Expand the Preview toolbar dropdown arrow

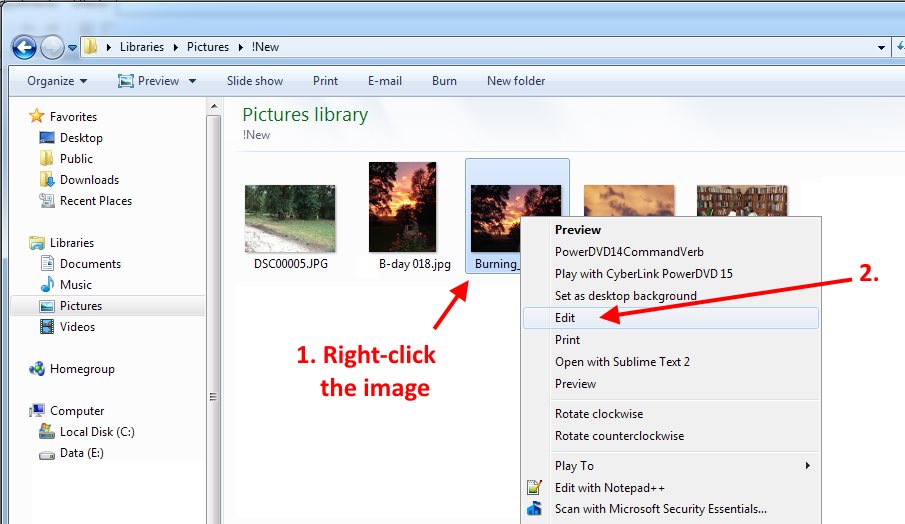click(192, 81)
